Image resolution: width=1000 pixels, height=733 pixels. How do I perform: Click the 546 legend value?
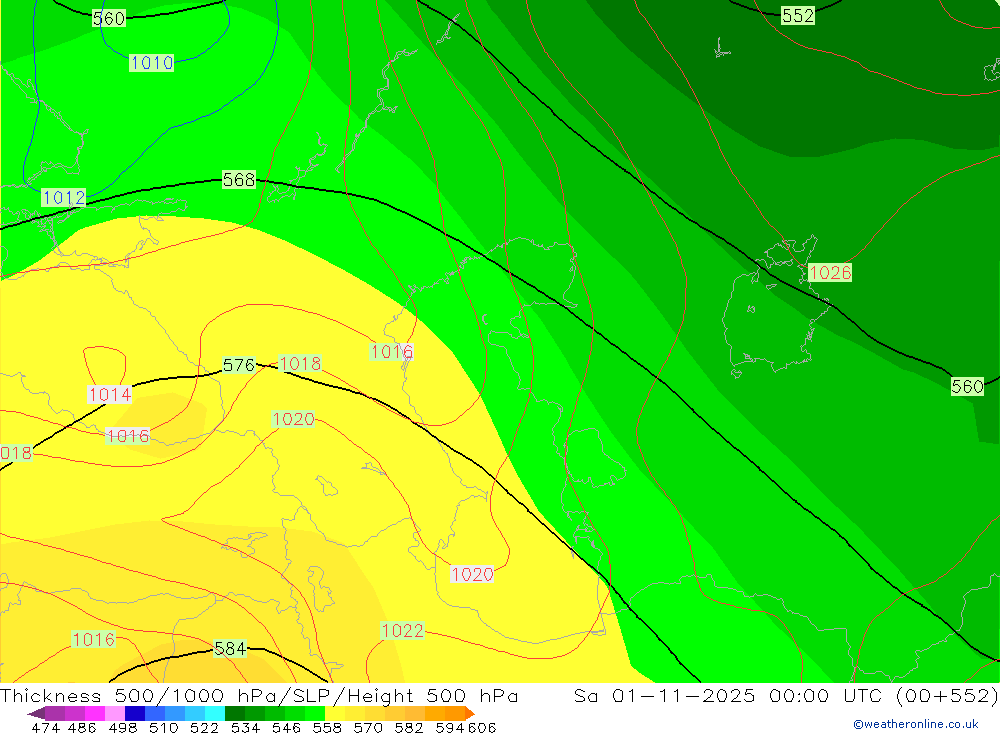286,727
